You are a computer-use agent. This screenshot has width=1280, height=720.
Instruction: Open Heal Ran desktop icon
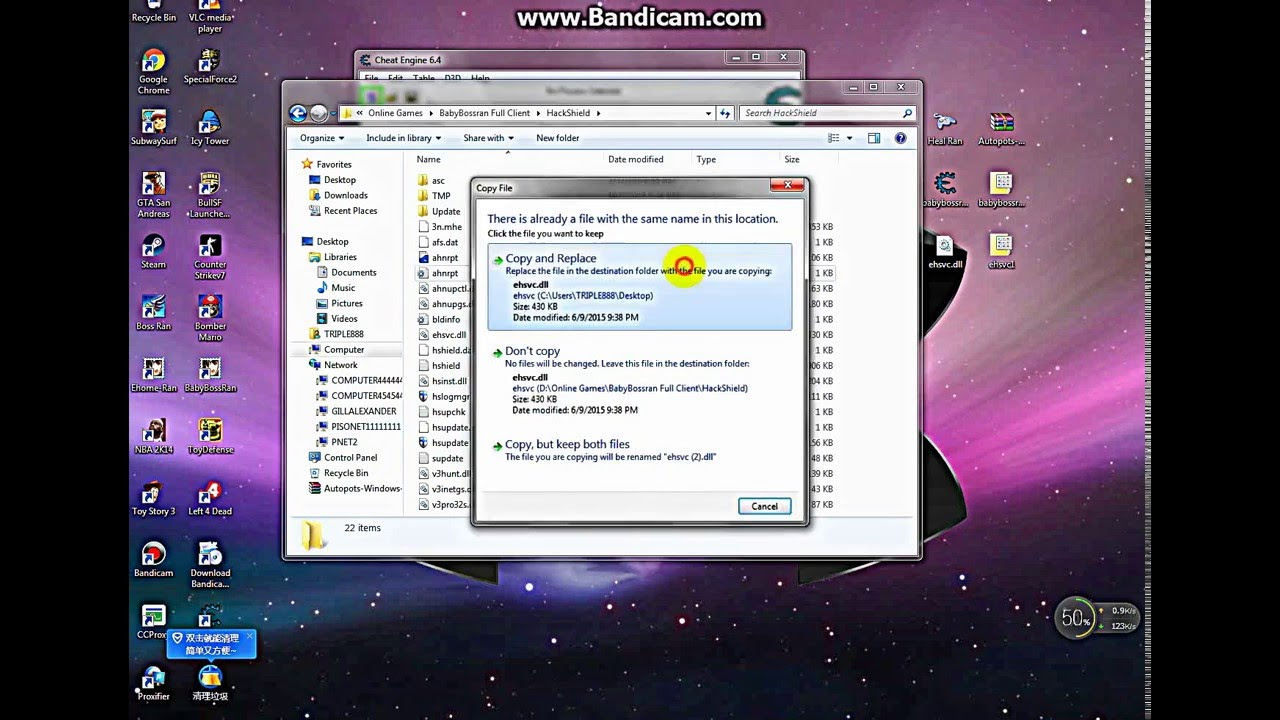tap(945, 128)
